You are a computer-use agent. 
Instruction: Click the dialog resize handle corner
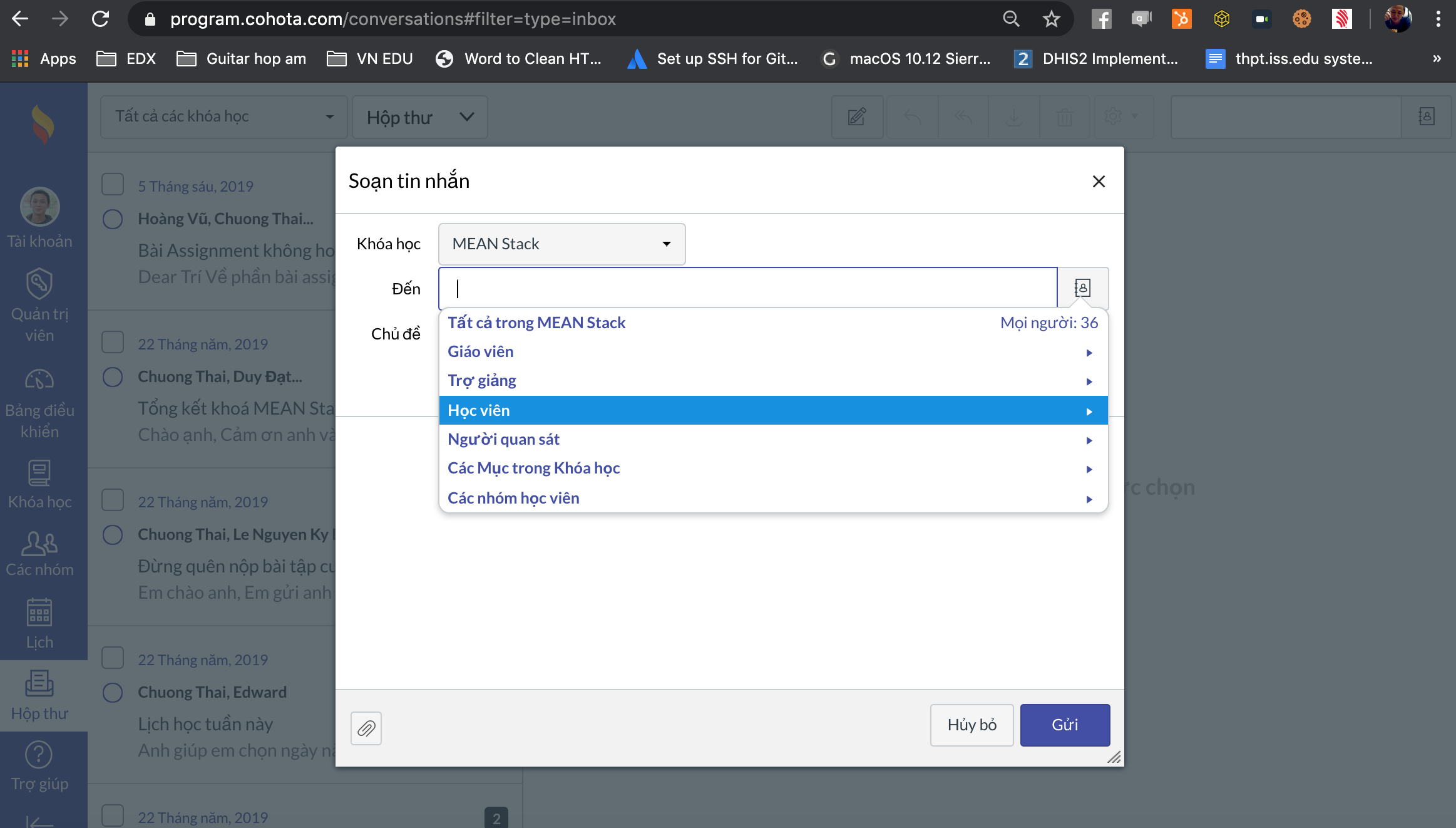[x=1114, y=757]
